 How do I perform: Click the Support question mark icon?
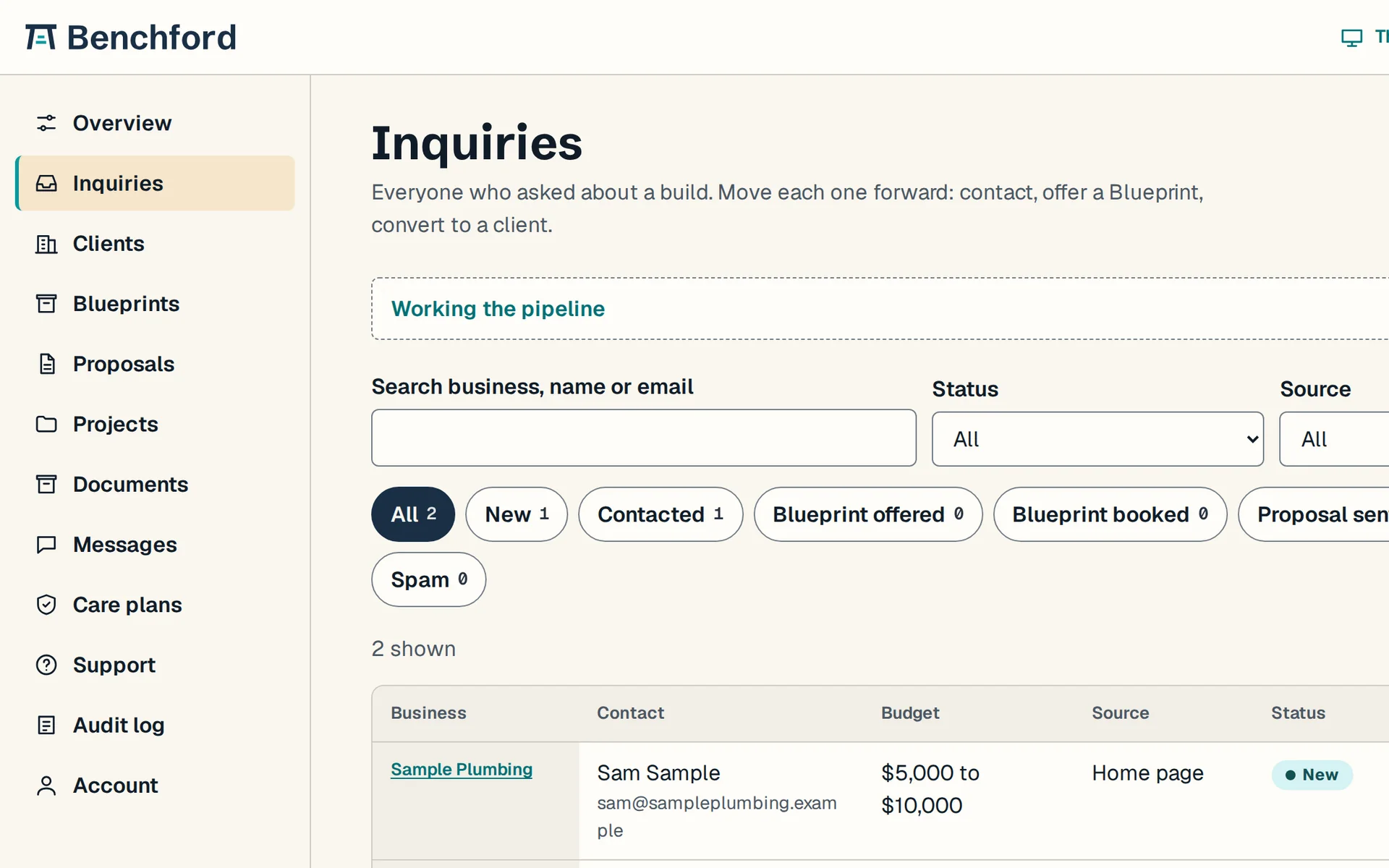46,665
